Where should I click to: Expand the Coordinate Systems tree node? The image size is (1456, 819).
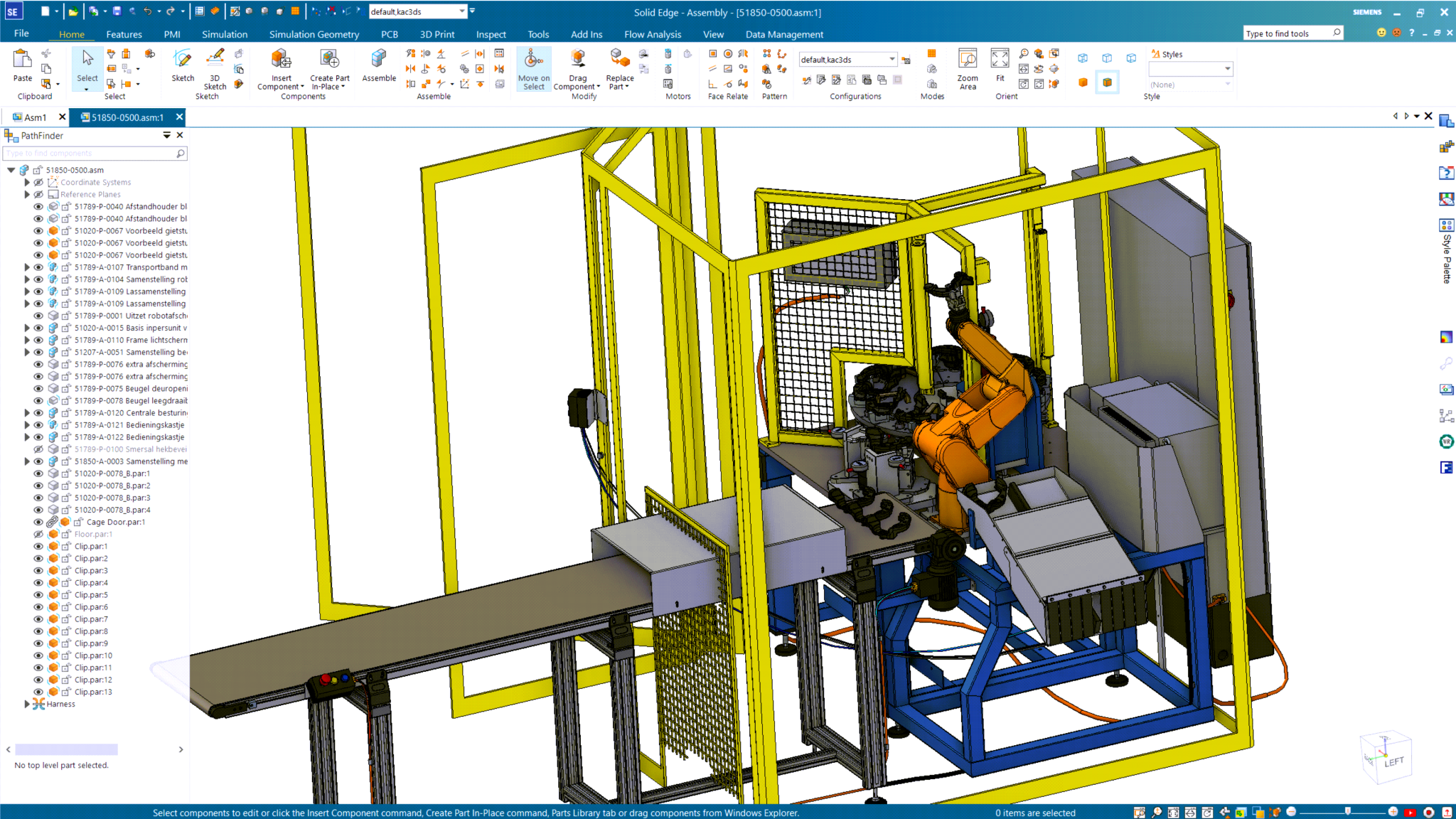pos(27,182)
